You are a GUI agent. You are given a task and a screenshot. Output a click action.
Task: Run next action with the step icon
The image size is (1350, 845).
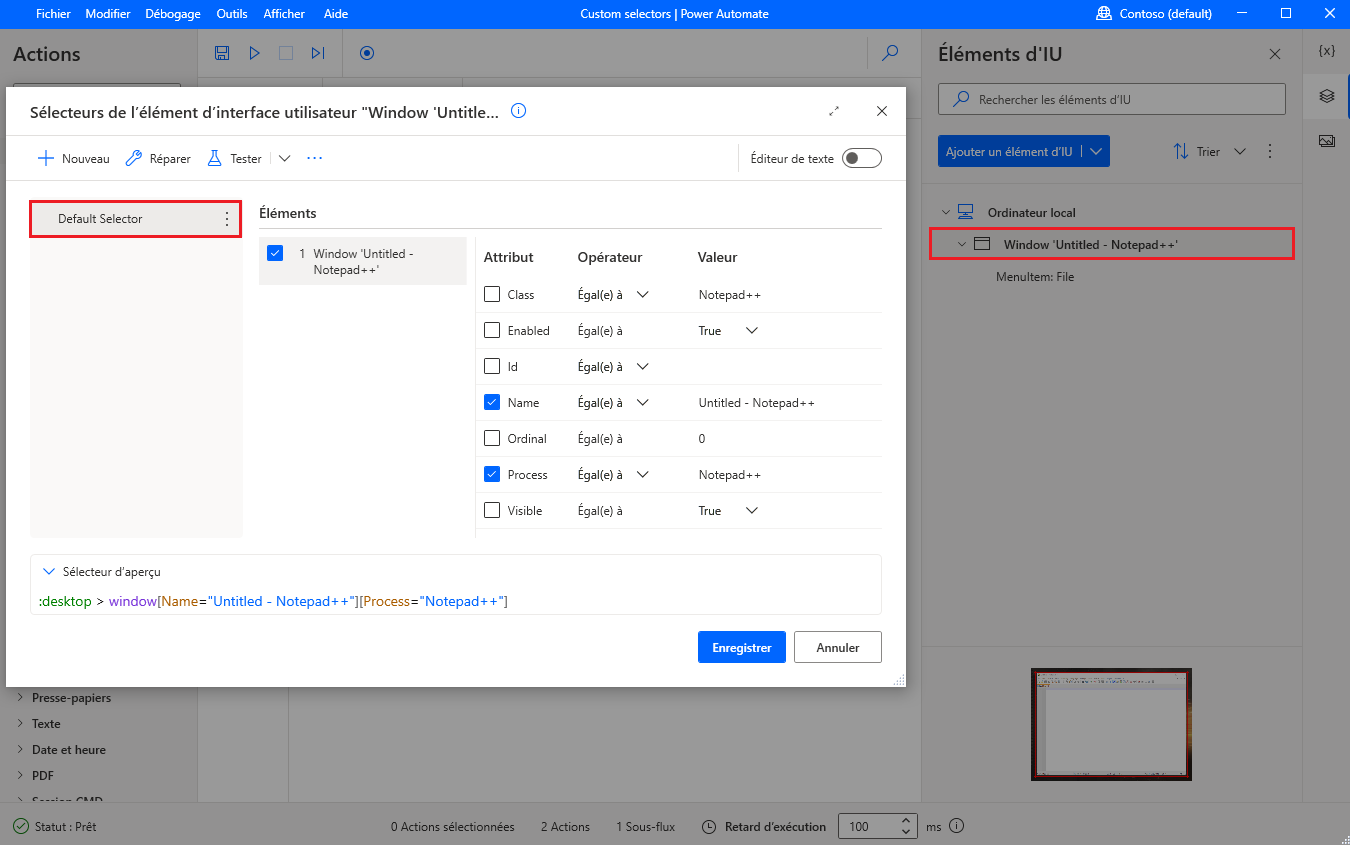pos(318,53)
